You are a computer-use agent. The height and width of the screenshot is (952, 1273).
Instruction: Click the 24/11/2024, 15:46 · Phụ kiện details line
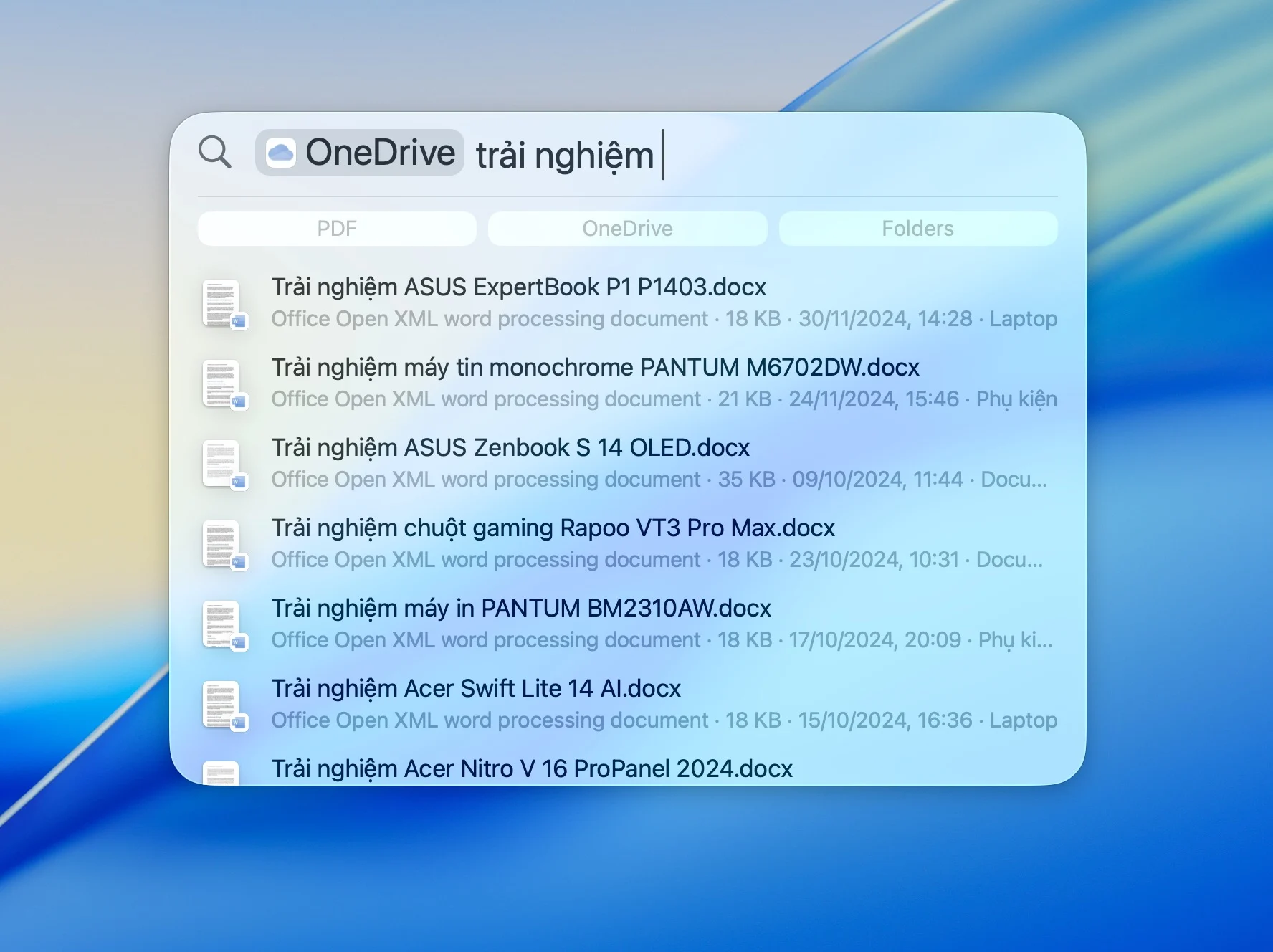(664, 399)
